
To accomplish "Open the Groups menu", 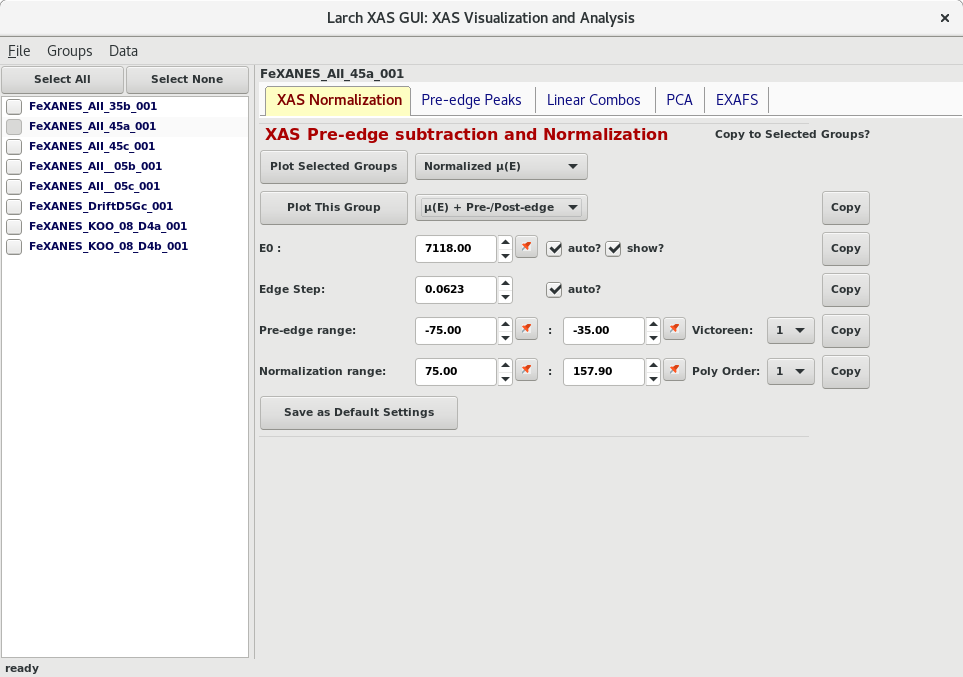I will pos(69,51).
